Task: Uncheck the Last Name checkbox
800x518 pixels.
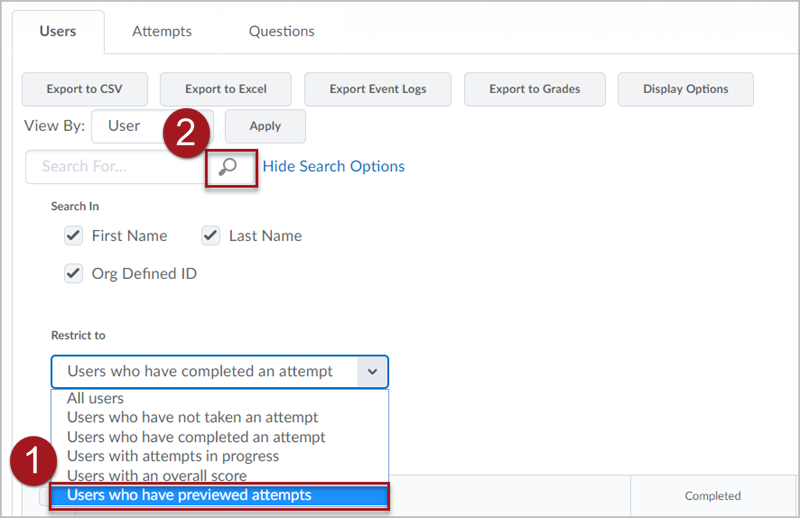Action: click(x=211, y=236)
